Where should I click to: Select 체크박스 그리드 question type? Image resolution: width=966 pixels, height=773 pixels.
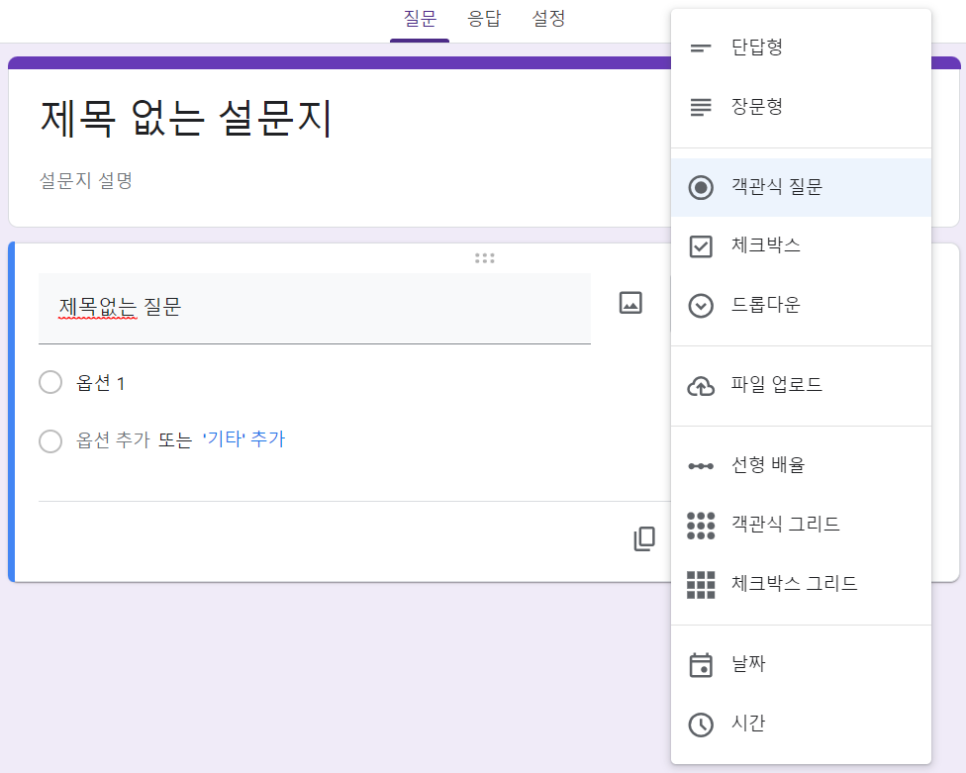pos(801,584)
